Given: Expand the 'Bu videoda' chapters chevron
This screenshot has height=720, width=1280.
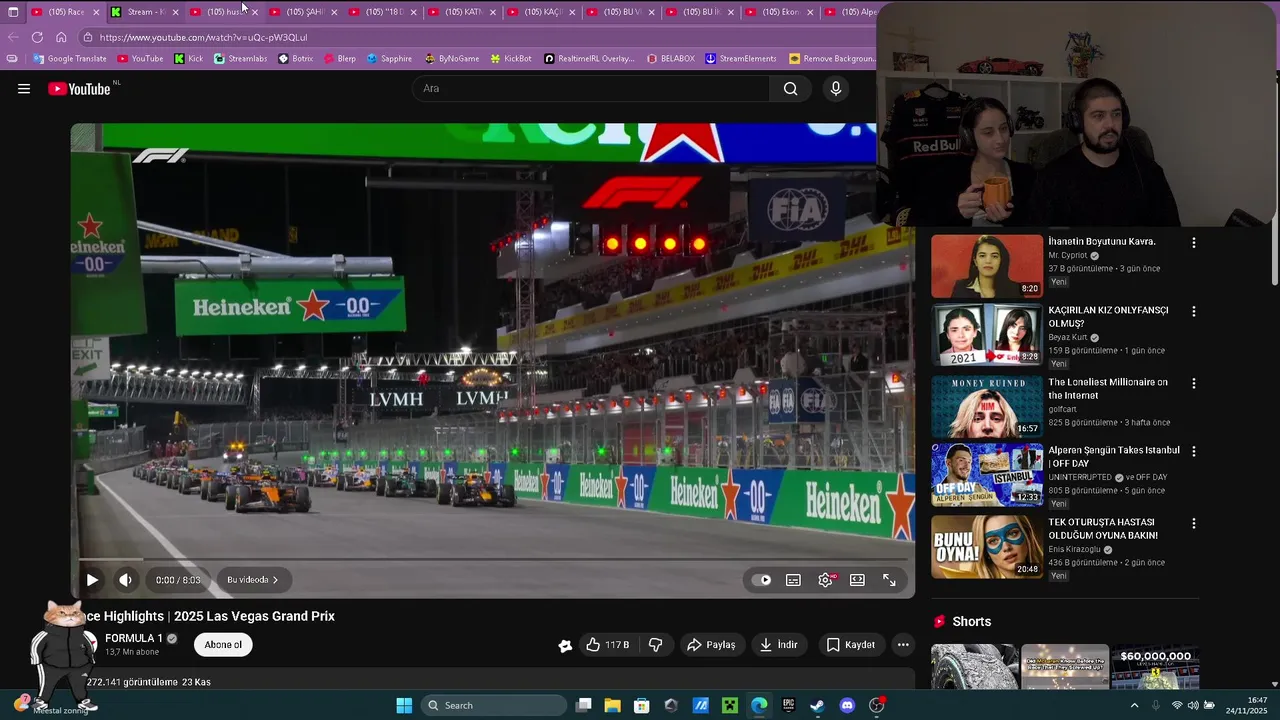Looking at the screenshot, I should (x=275, y=580).
